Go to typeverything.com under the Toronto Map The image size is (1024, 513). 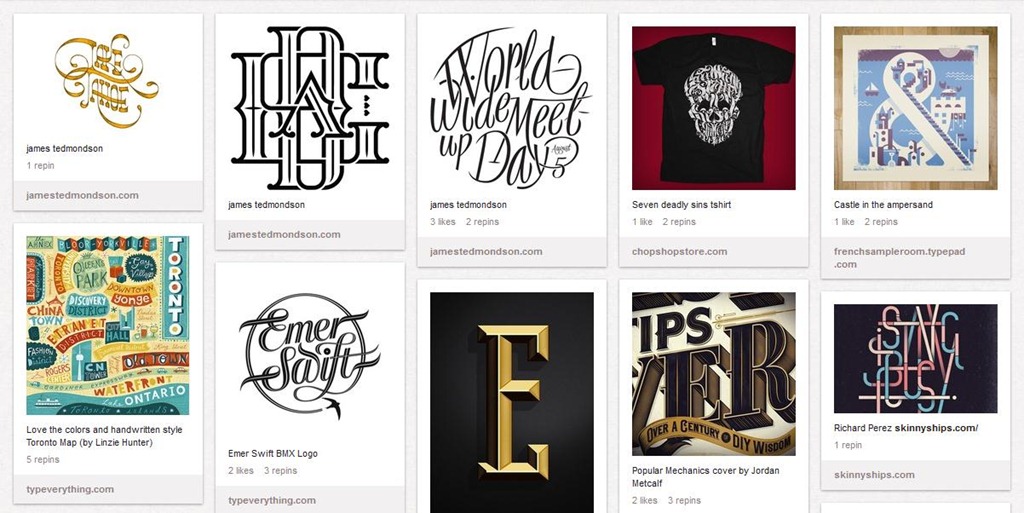point(70,489)
